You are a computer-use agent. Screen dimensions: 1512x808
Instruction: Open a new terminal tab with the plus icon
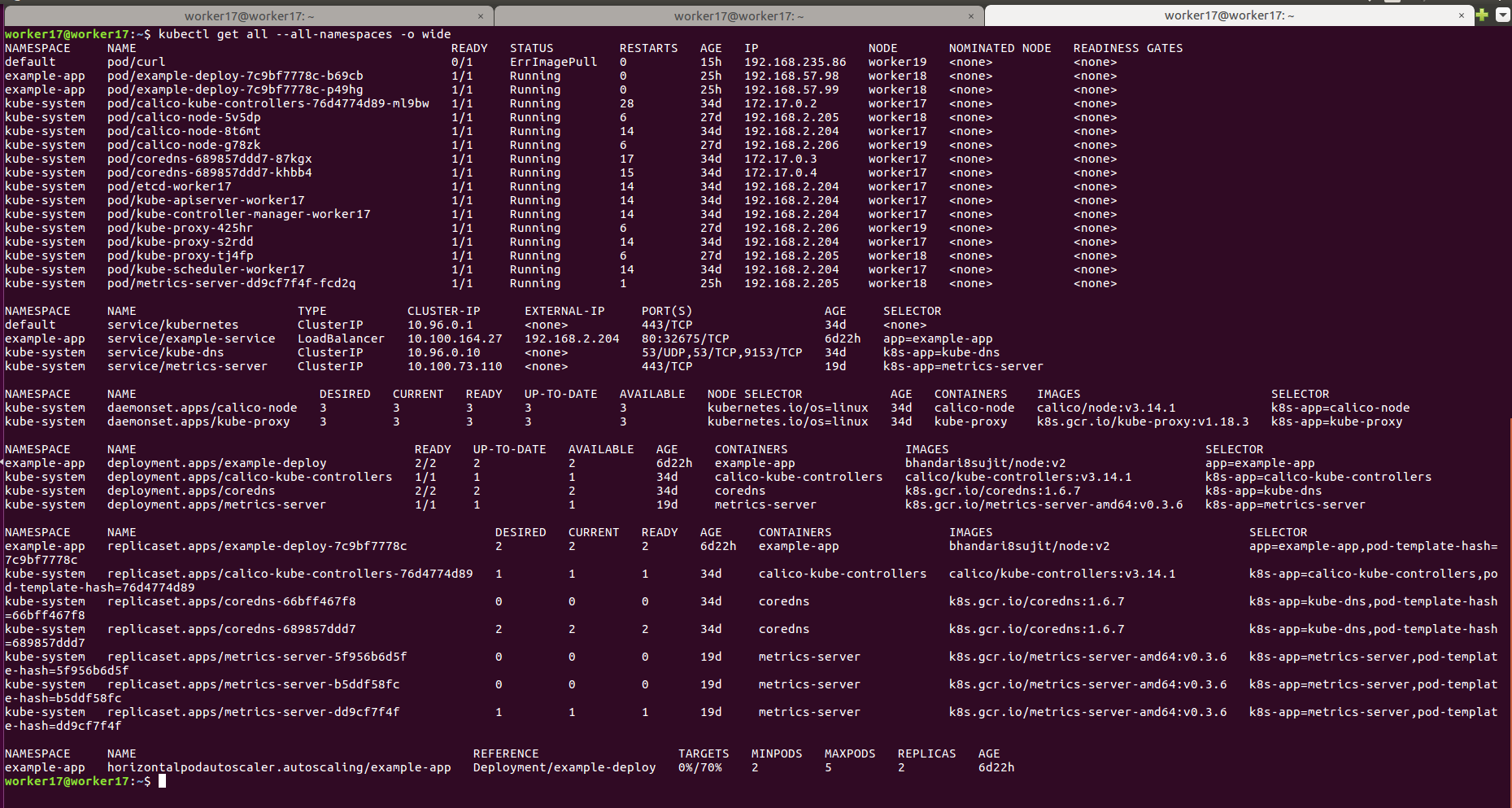click(x=1482, y=15)
